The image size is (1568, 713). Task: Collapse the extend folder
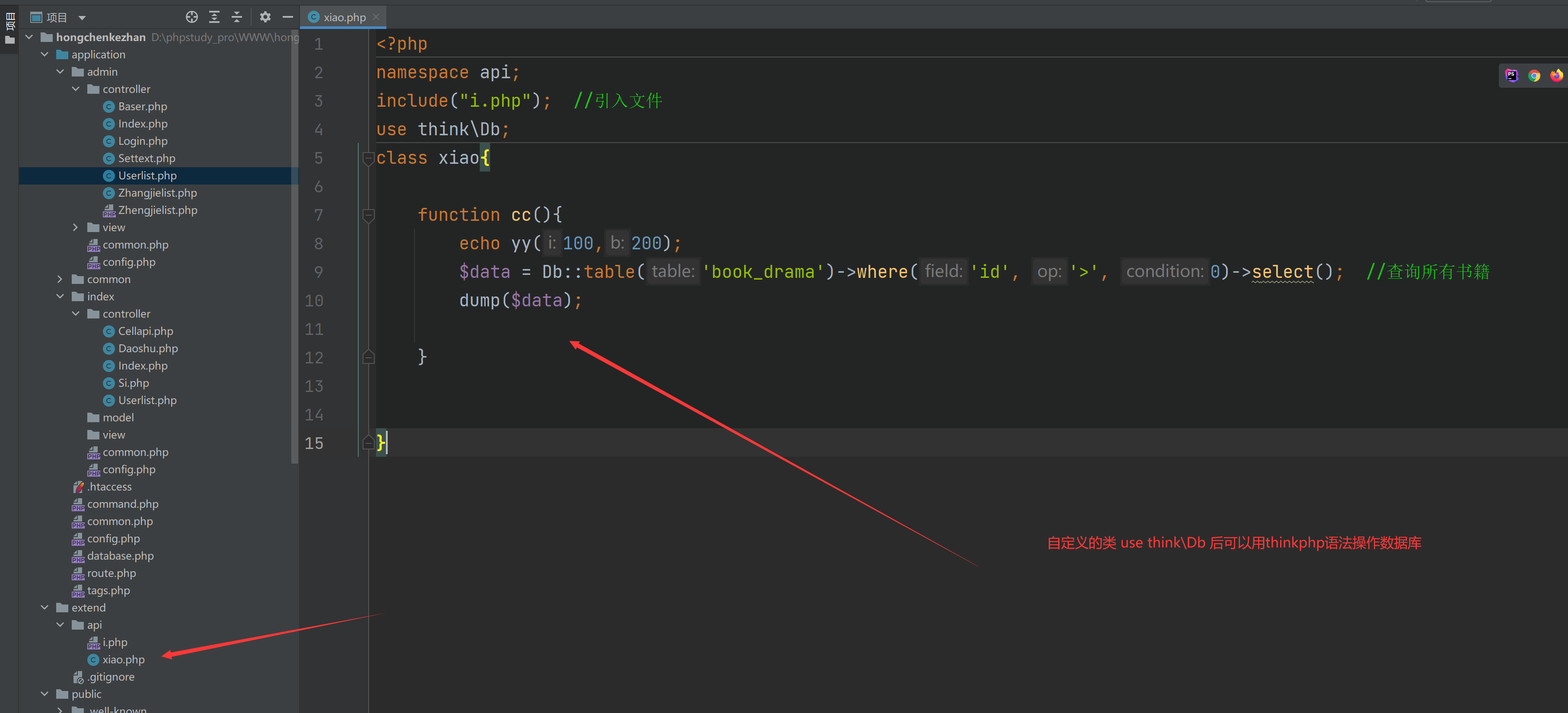tap(45, 608)
